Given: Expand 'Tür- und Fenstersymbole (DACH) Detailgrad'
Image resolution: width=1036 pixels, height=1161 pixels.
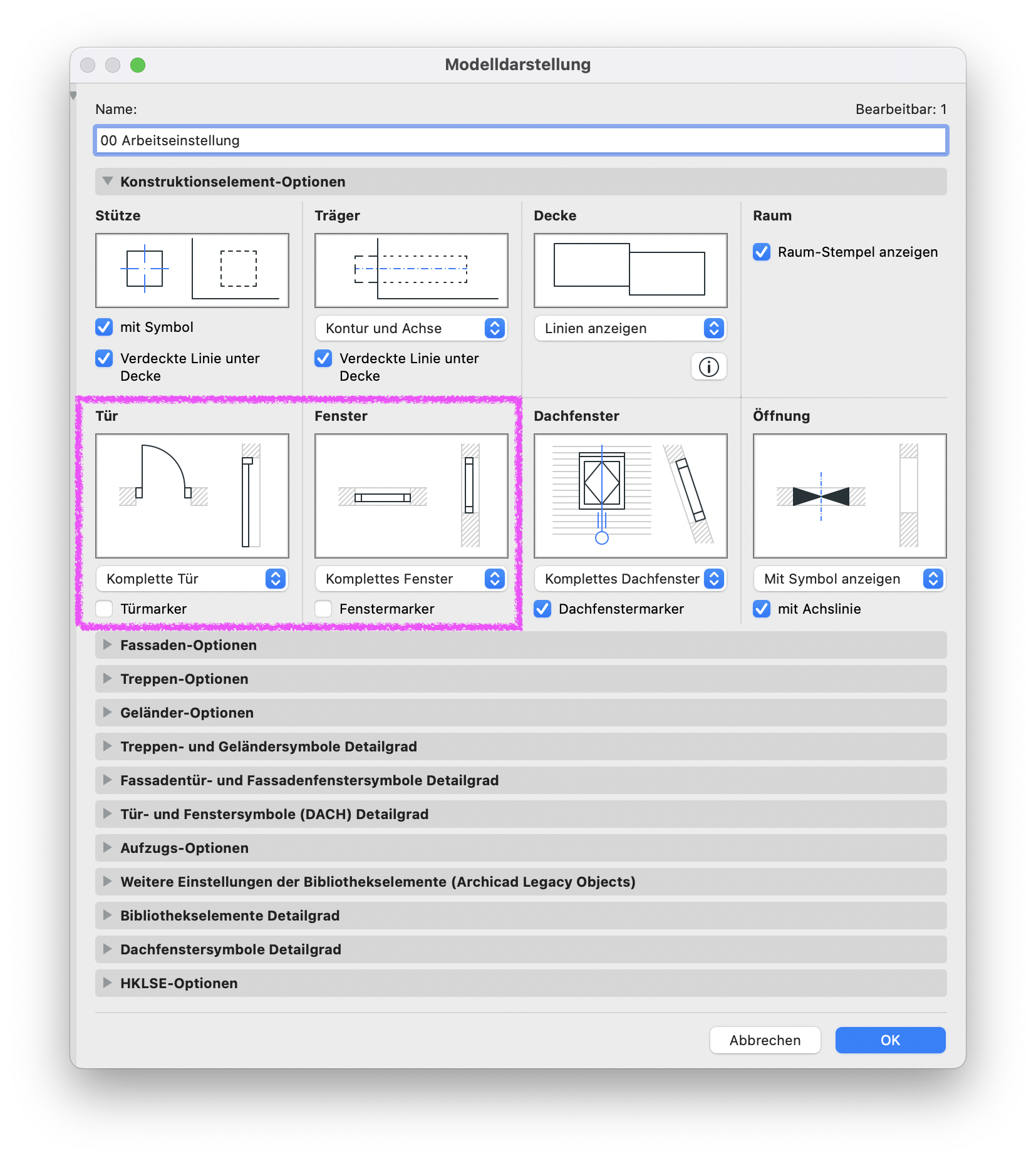Looking at the screenshot, I should pos(521,814).
